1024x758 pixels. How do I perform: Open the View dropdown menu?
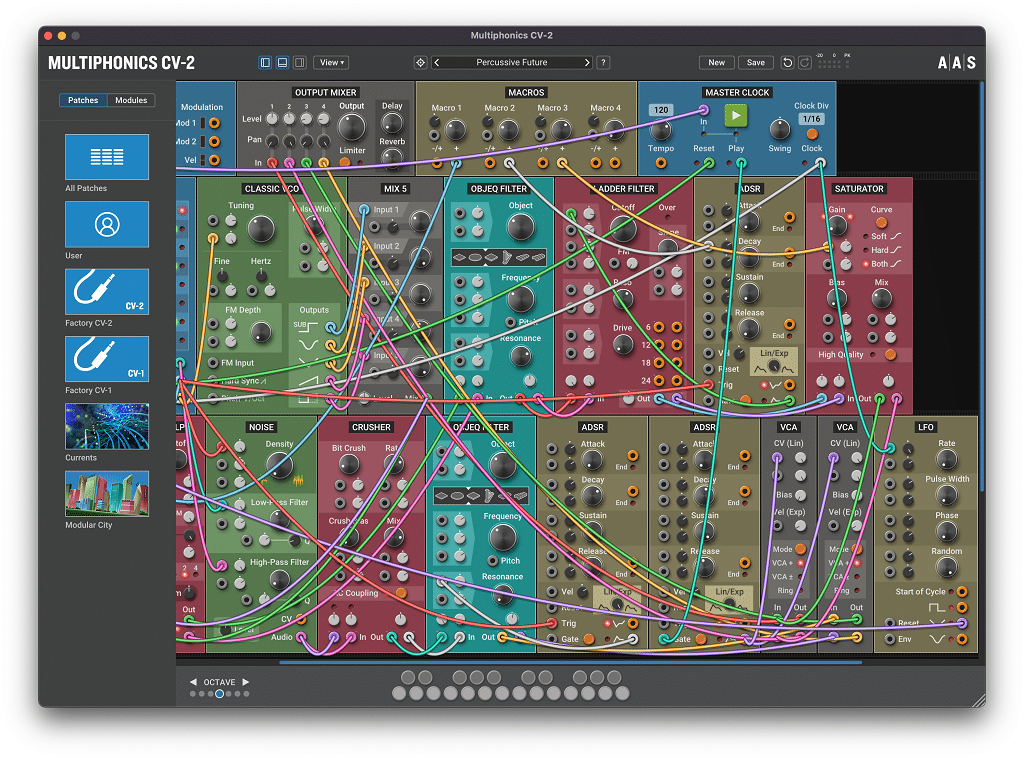tap(331, 63)
